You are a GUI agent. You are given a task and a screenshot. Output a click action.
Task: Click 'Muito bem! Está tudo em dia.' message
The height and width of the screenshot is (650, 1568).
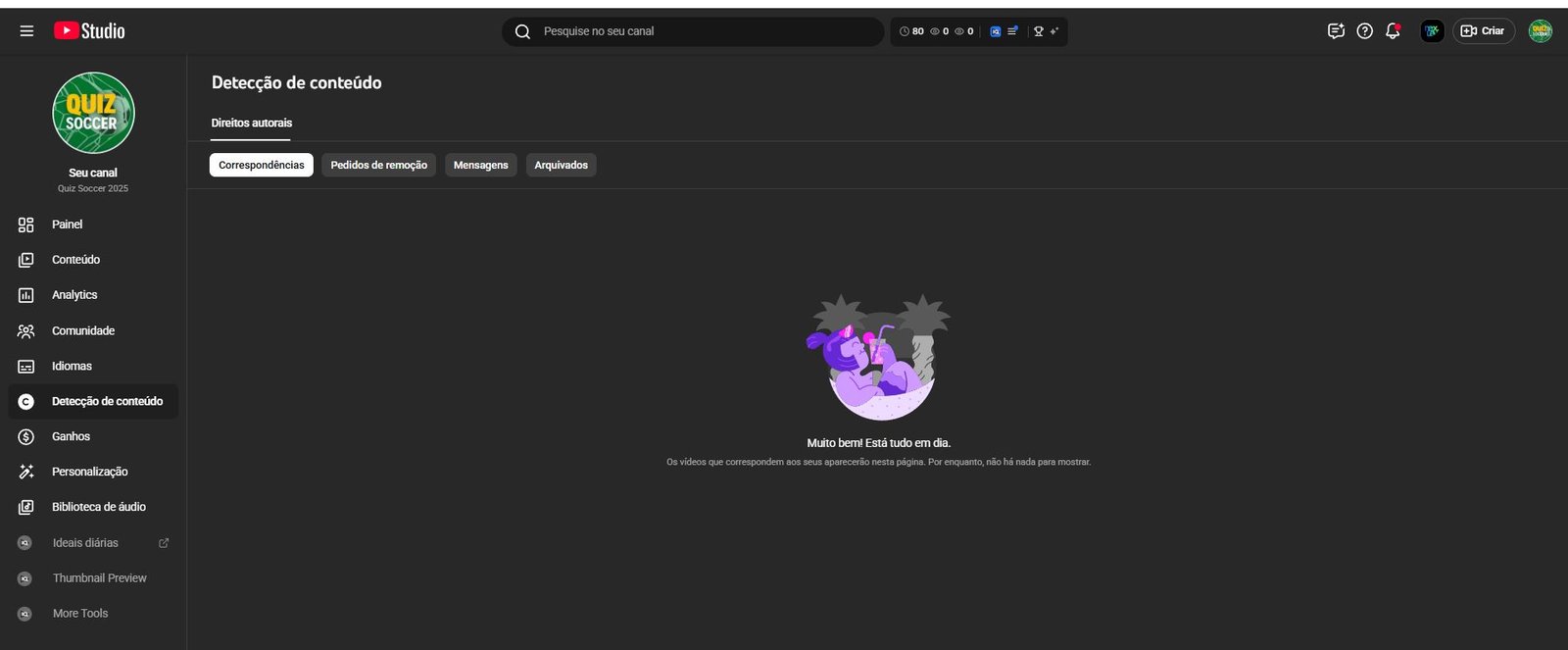tap(879, 443)
